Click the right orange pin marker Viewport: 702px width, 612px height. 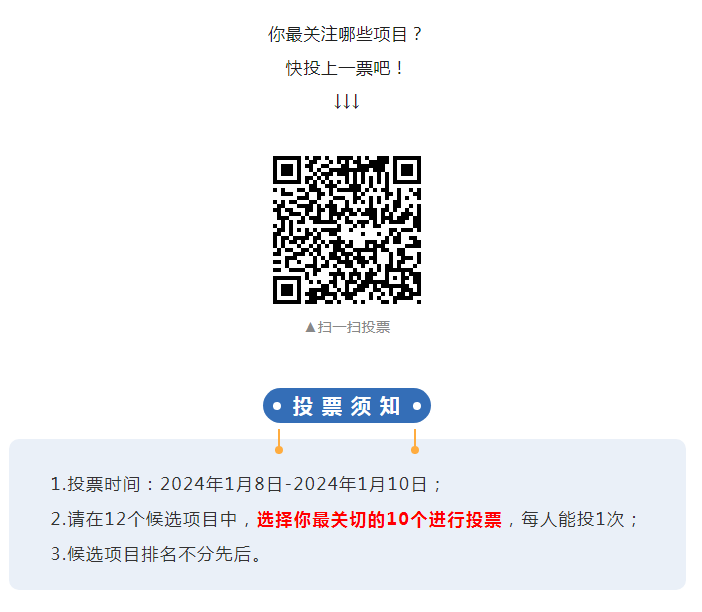click(415, 442)
